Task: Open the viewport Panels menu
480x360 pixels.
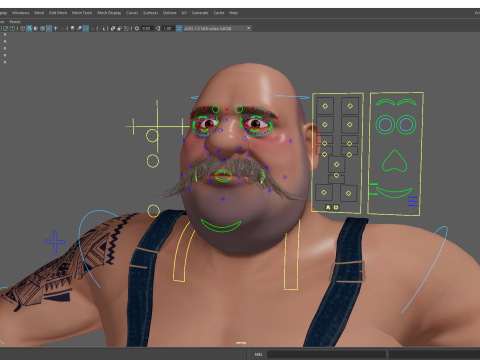Action: (15, 22)
